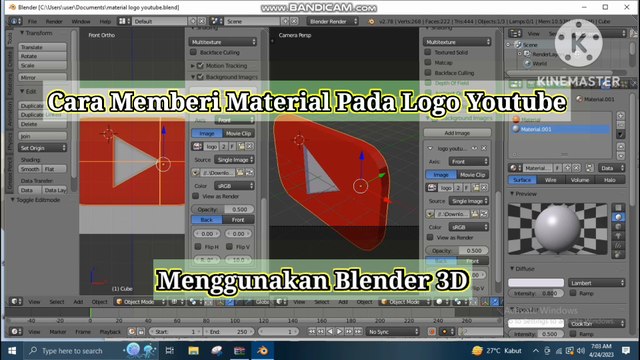The image size is (640, 360).
Task: Select sphere preview type icon
Action: click(619, 217)
